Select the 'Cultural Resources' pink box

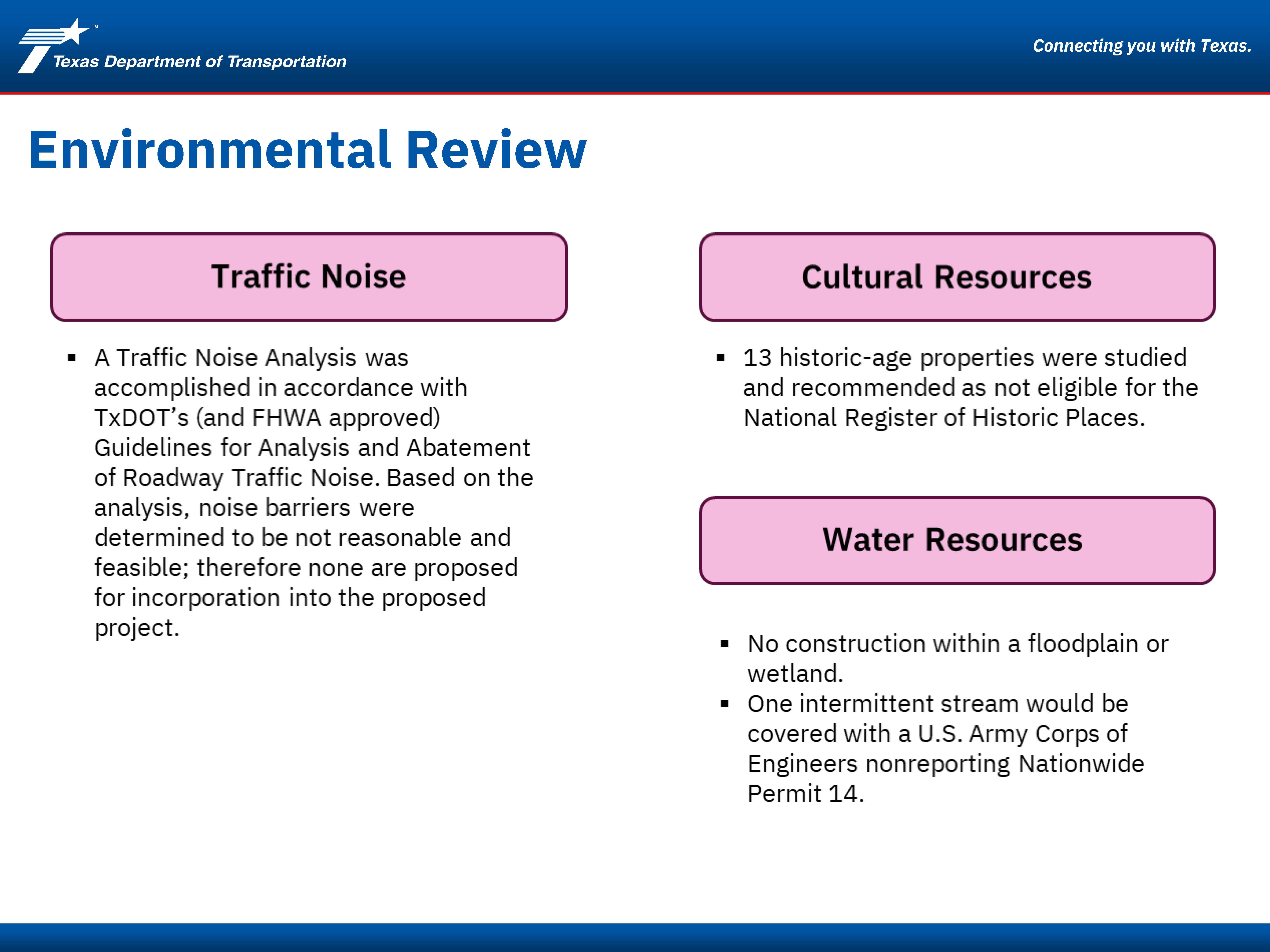click(x=957, y=277)
